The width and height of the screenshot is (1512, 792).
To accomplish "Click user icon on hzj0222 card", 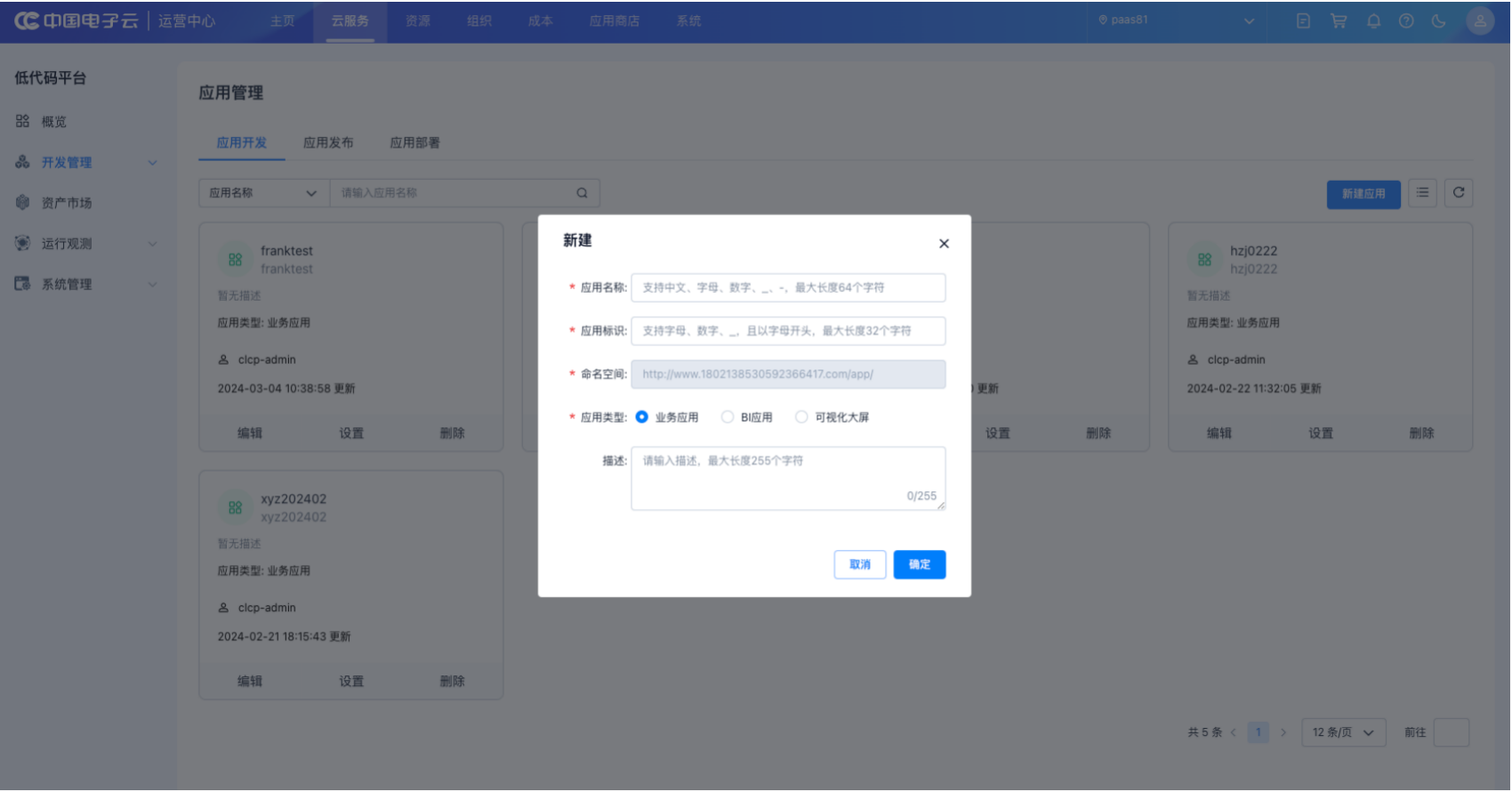I will point(1193,360).
